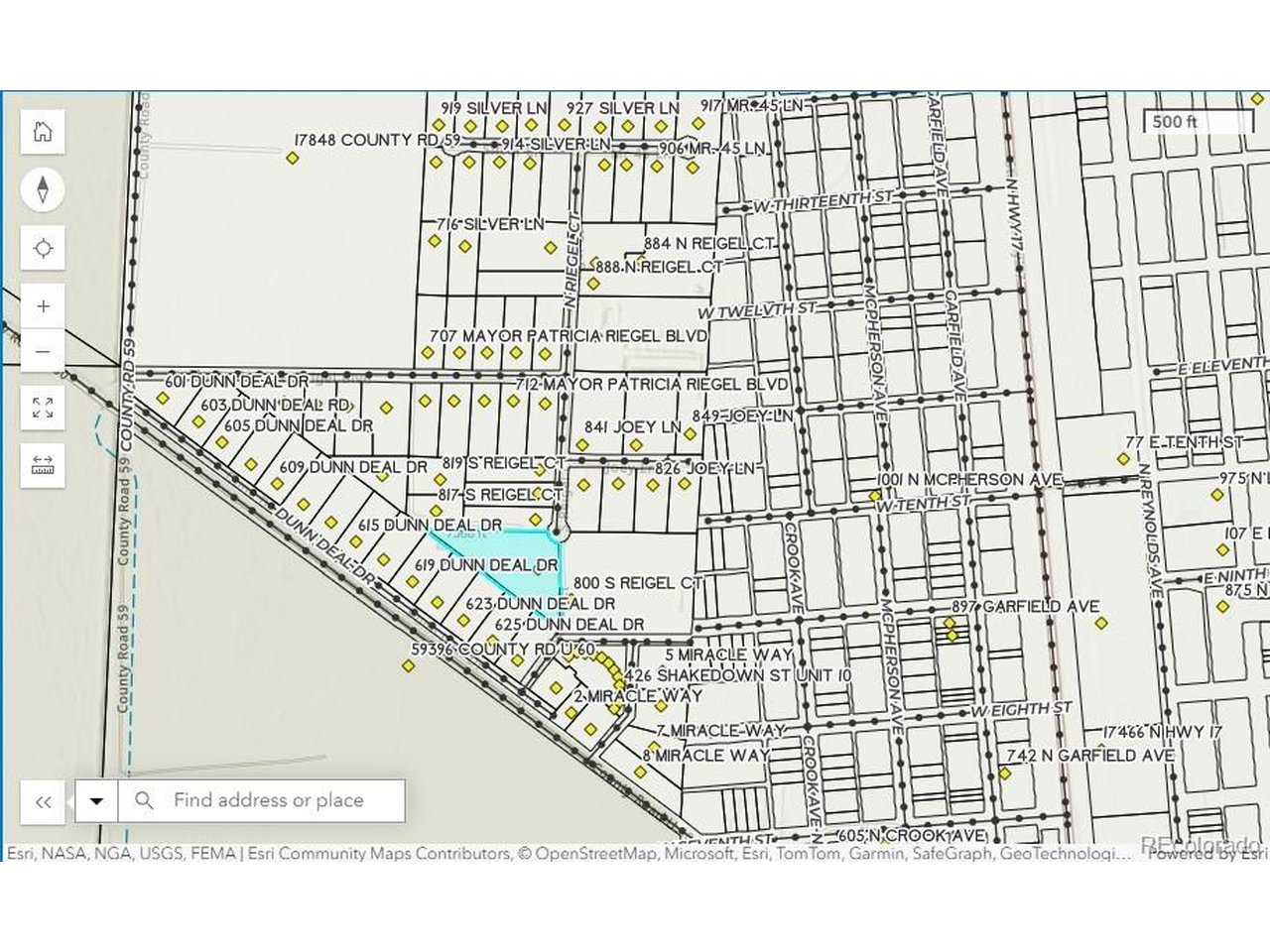Click the 500 ft scale bar

(1199, 122)
